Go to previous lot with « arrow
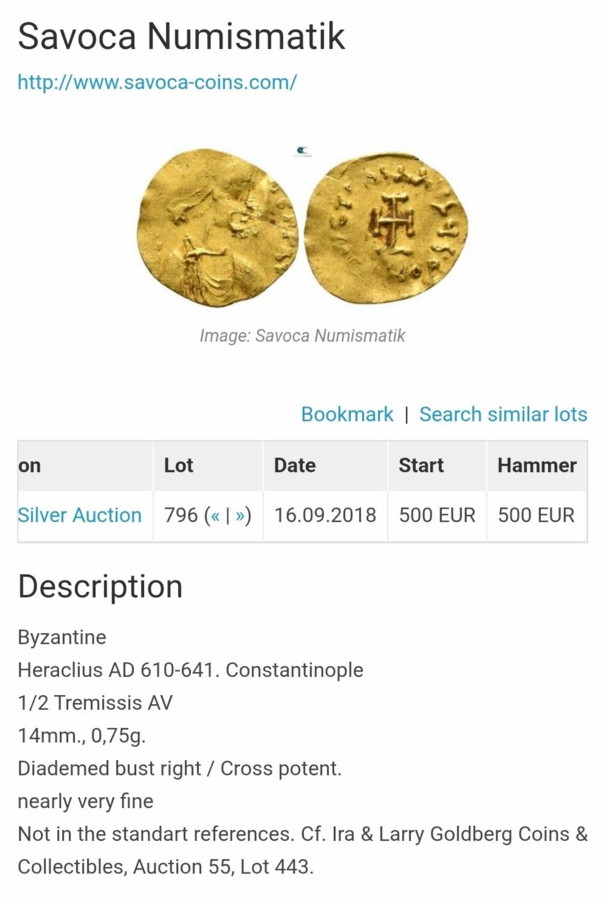Viewport: 605px width, 900px height. pyautogui.click(x=214, y=516)
